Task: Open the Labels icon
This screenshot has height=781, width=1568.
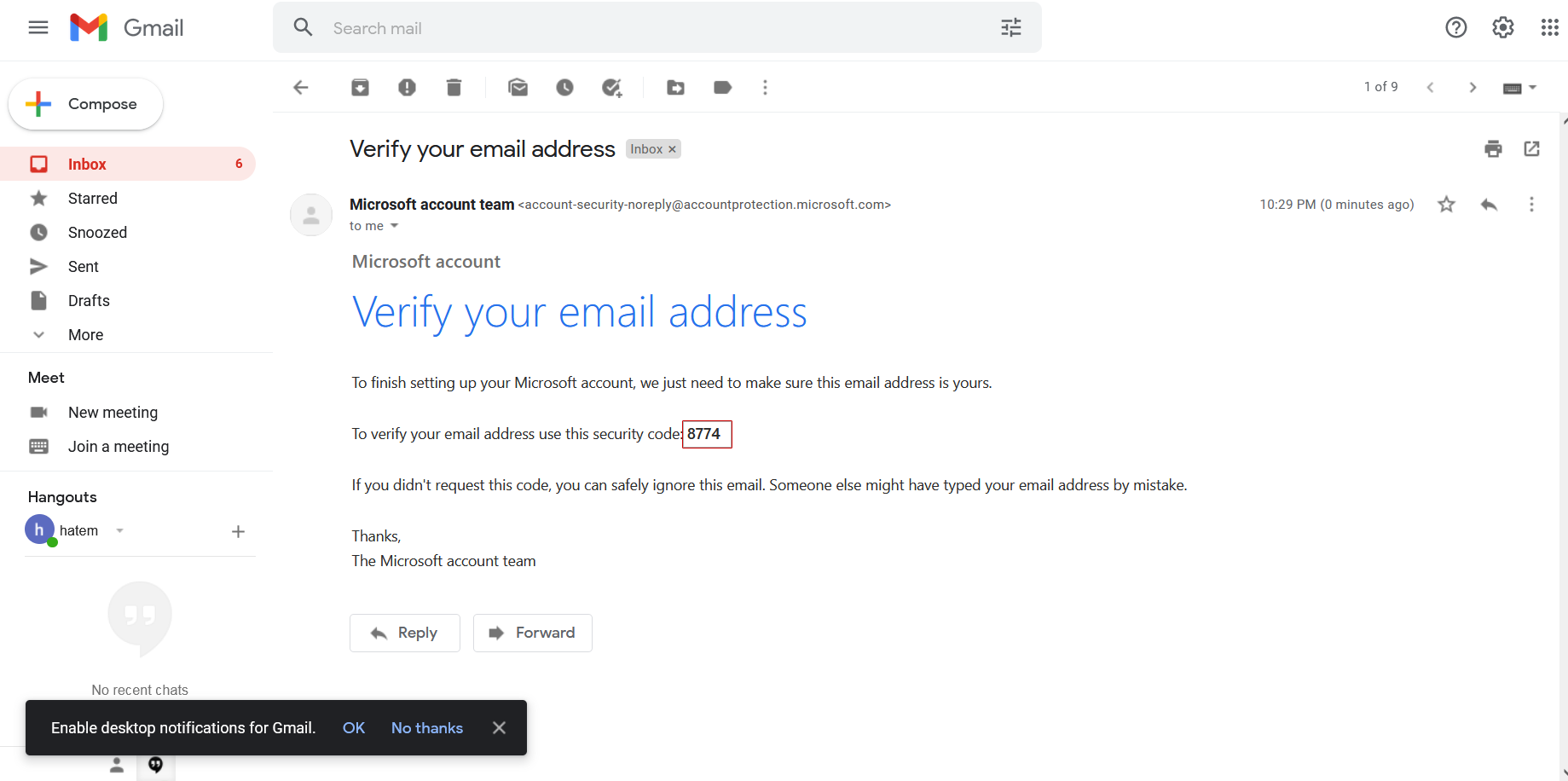Action: point(722,87)
